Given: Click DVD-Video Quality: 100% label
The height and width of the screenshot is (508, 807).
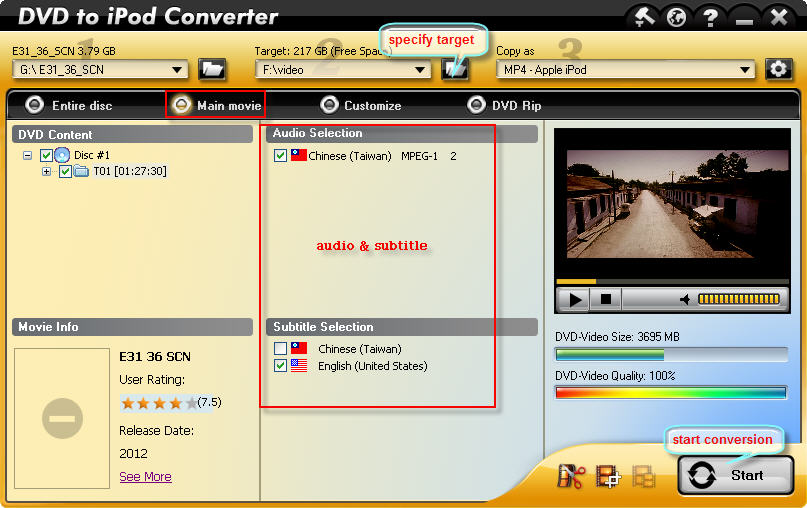Looking at the screenshot, I should pyautogui.click(x=615, y=376).
